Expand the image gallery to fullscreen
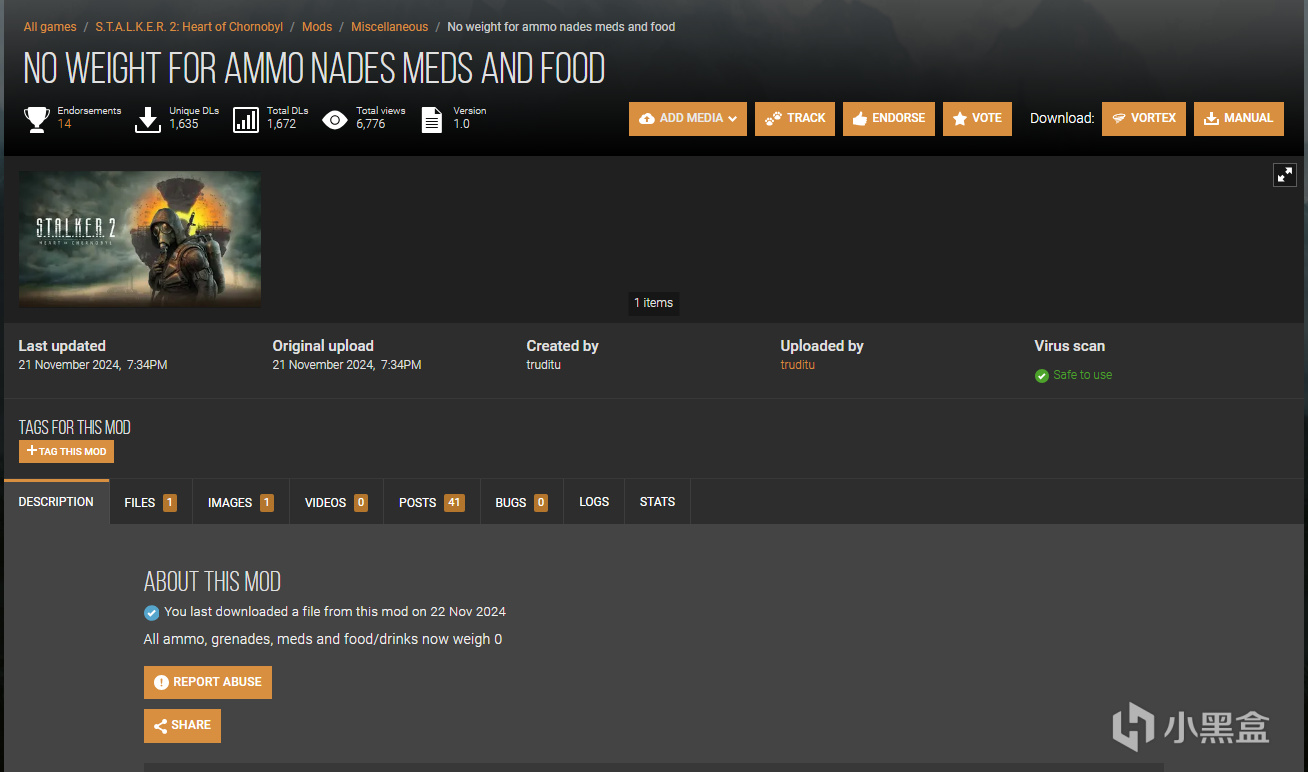 click(x=1285, y=175)
